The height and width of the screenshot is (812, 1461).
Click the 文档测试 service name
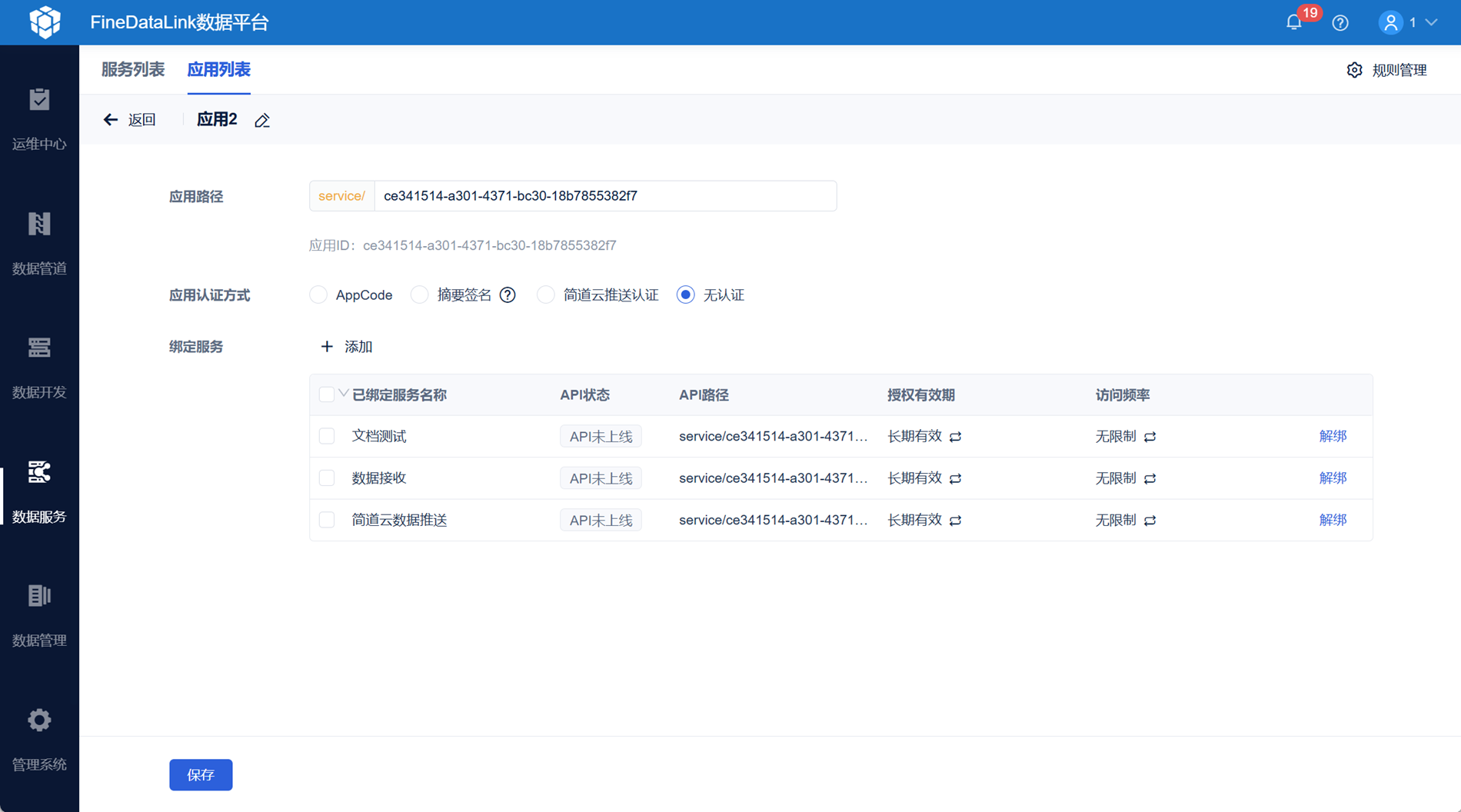tap(379, 437)
